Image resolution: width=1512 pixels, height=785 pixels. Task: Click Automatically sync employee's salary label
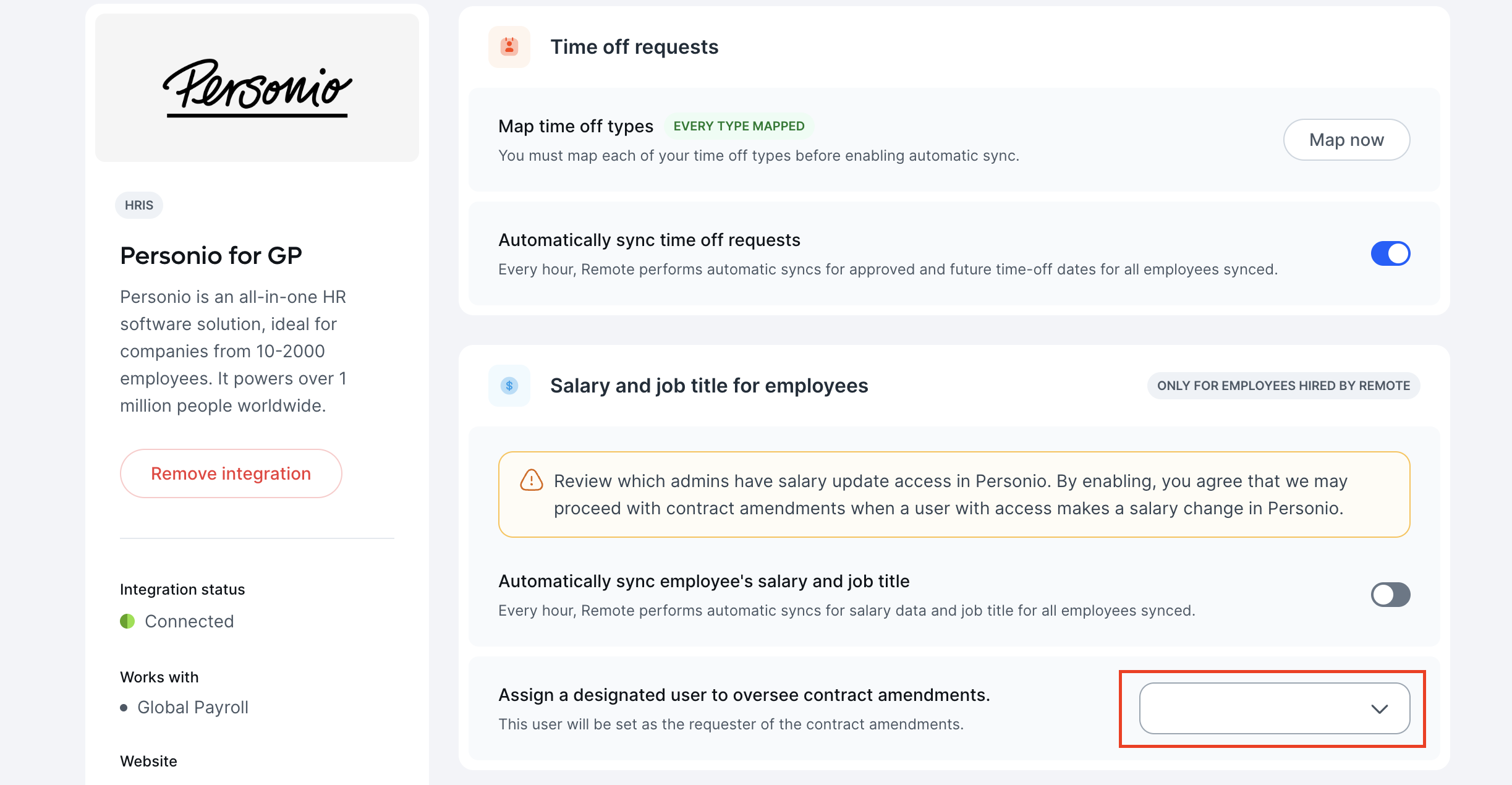pos(704,581)
